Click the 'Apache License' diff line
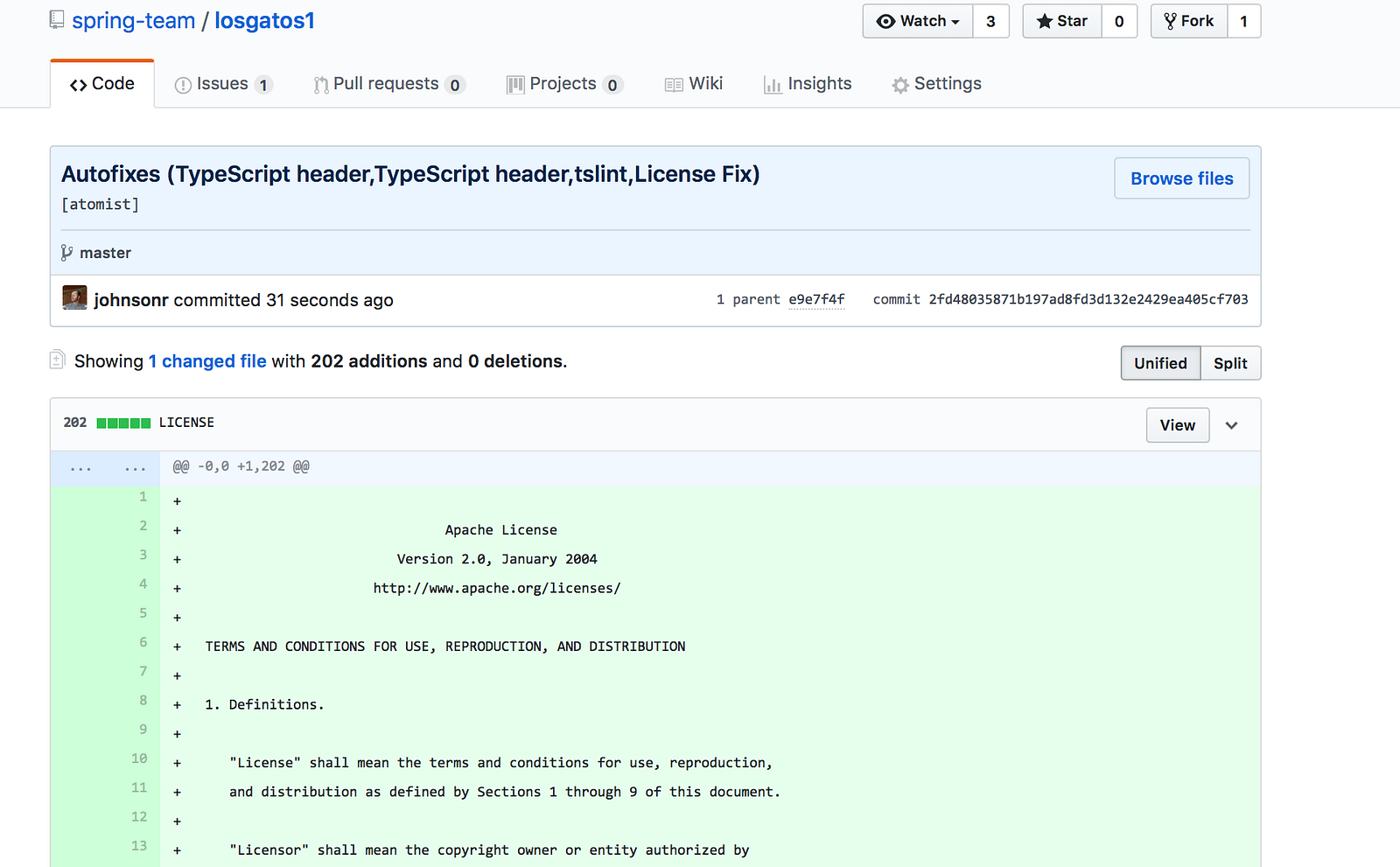 point(500,530)
